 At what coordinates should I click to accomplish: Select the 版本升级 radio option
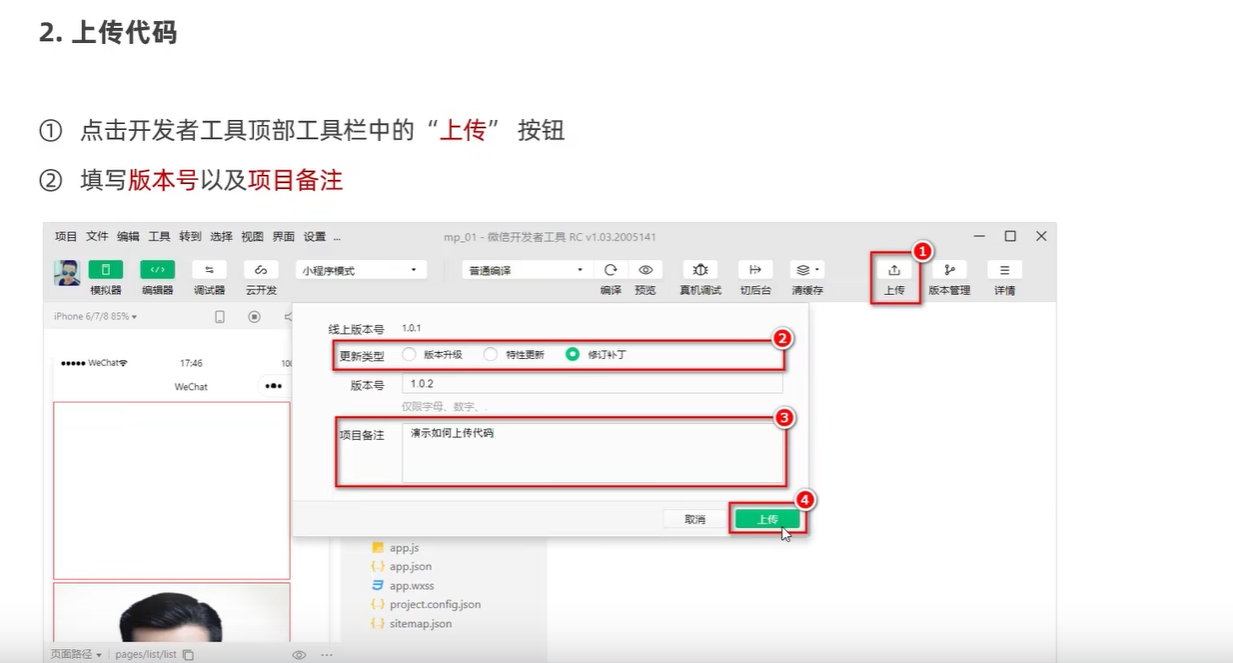408,354
